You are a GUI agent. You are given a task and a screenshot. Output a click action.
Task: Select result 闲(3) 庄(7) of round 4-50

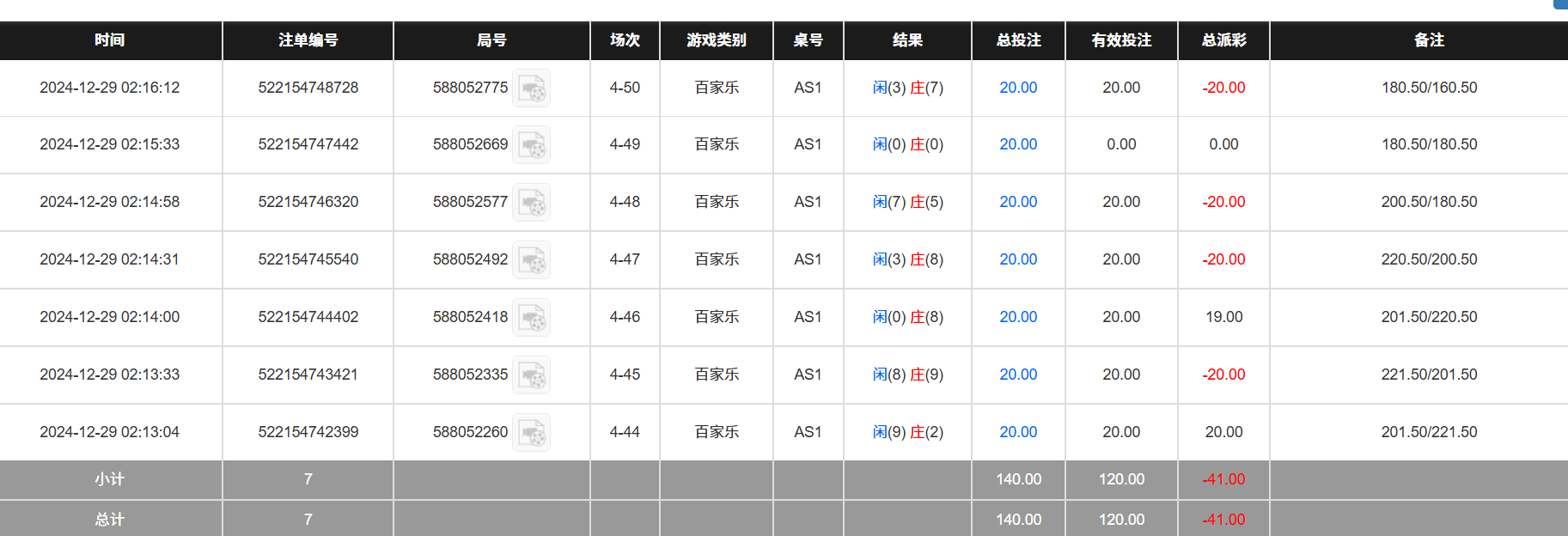click(907, 88)
